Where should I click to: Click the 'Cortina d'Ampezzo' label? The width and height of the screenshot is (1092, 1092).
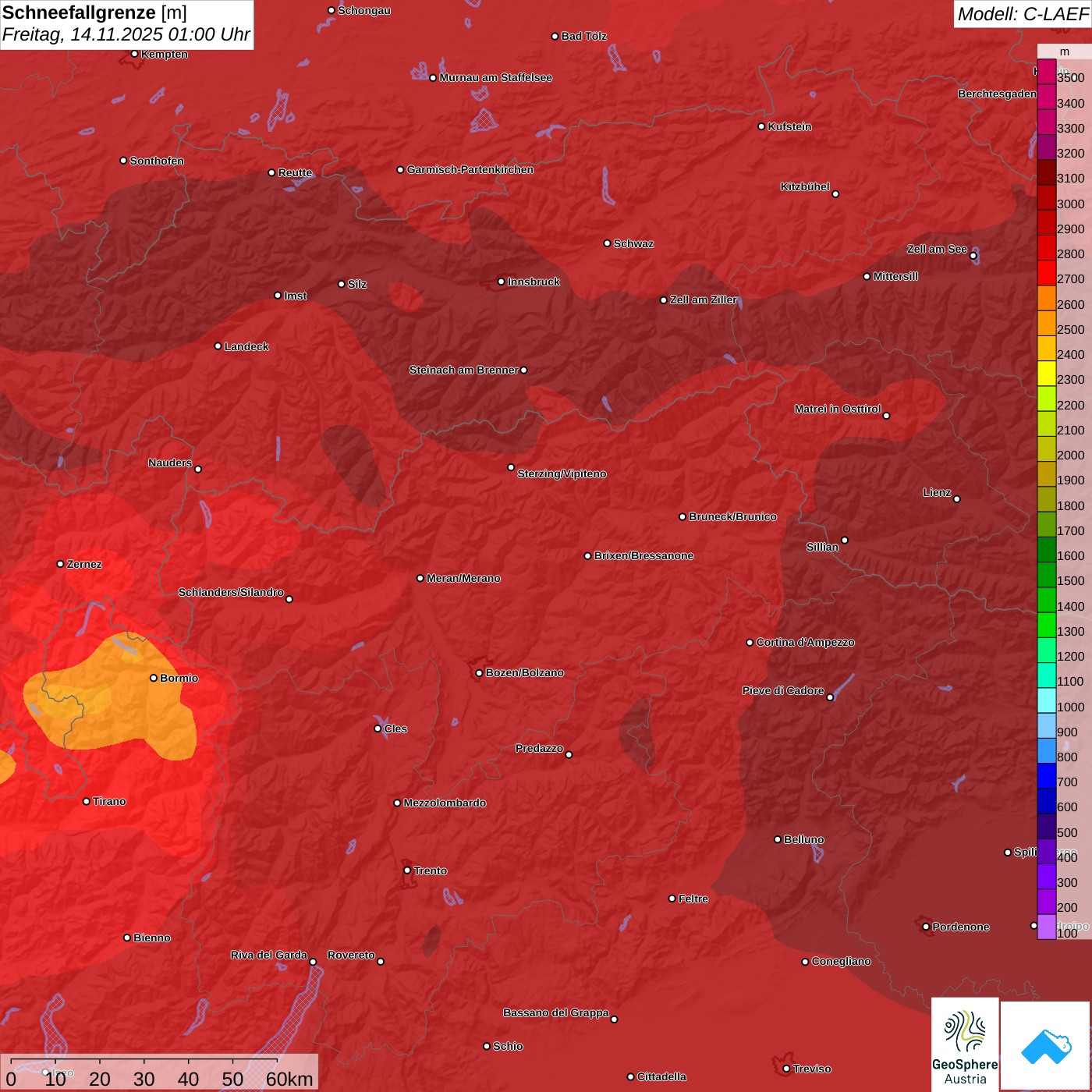click(x=806, y=642)
